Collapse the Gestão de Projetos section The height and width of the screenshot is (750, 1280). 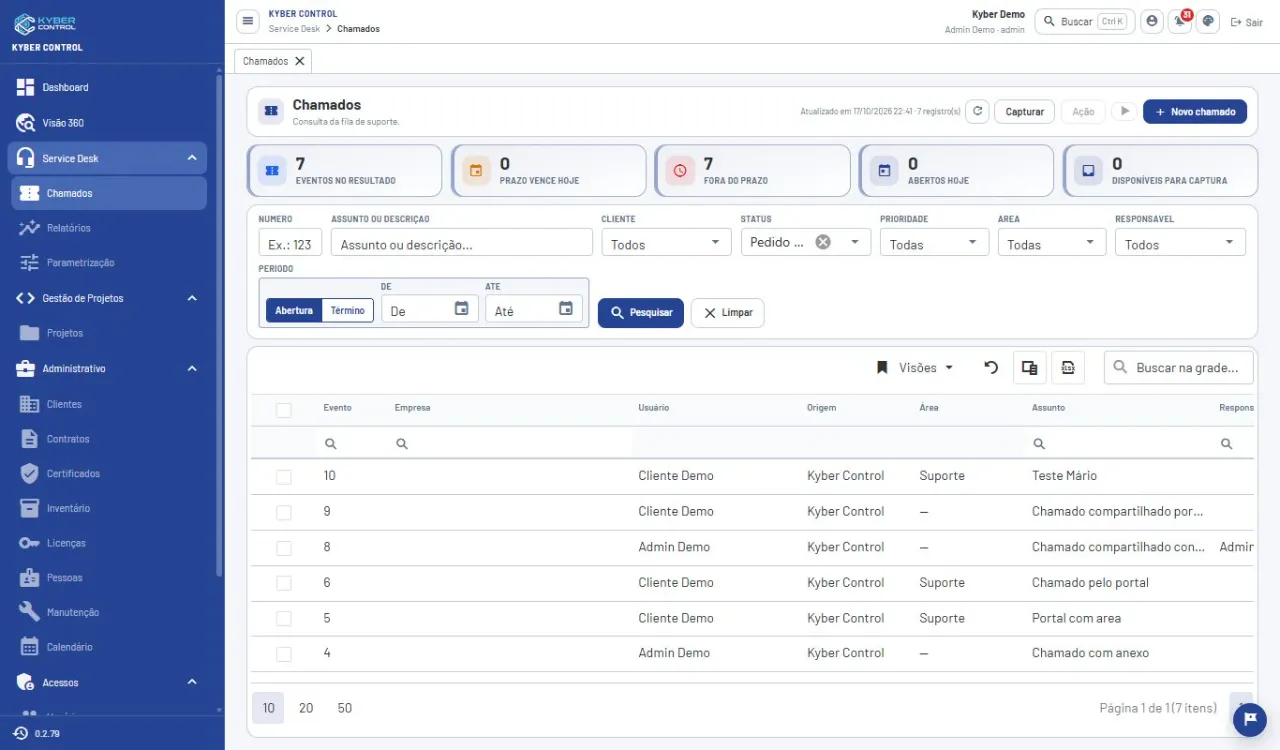(108, 298)
